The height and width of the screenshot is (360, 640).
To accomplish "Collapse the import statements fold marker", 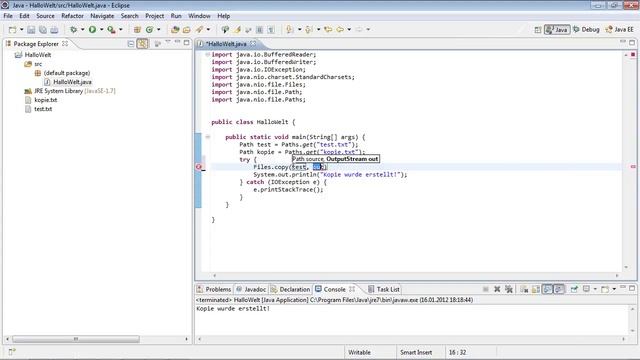I will (x=208, y=54).
